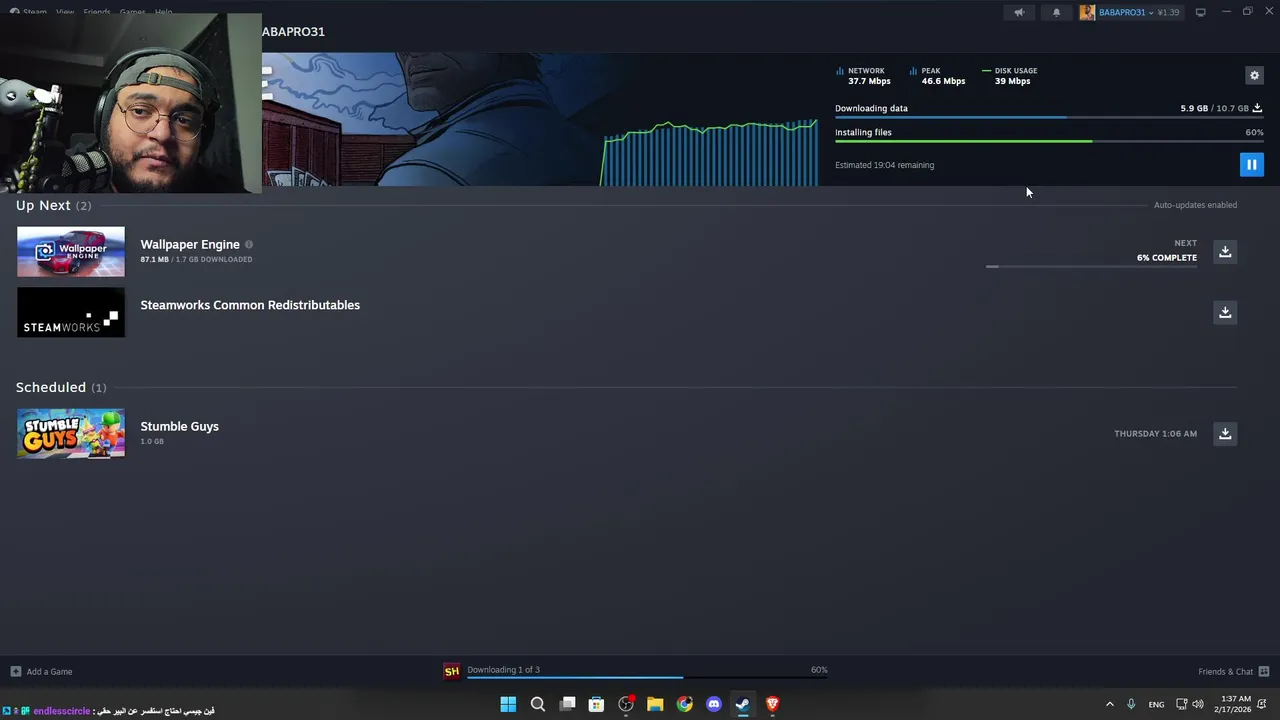Open Task View on taskbar
Screen dimensions: 1280x720
click(x=567, y=705)
